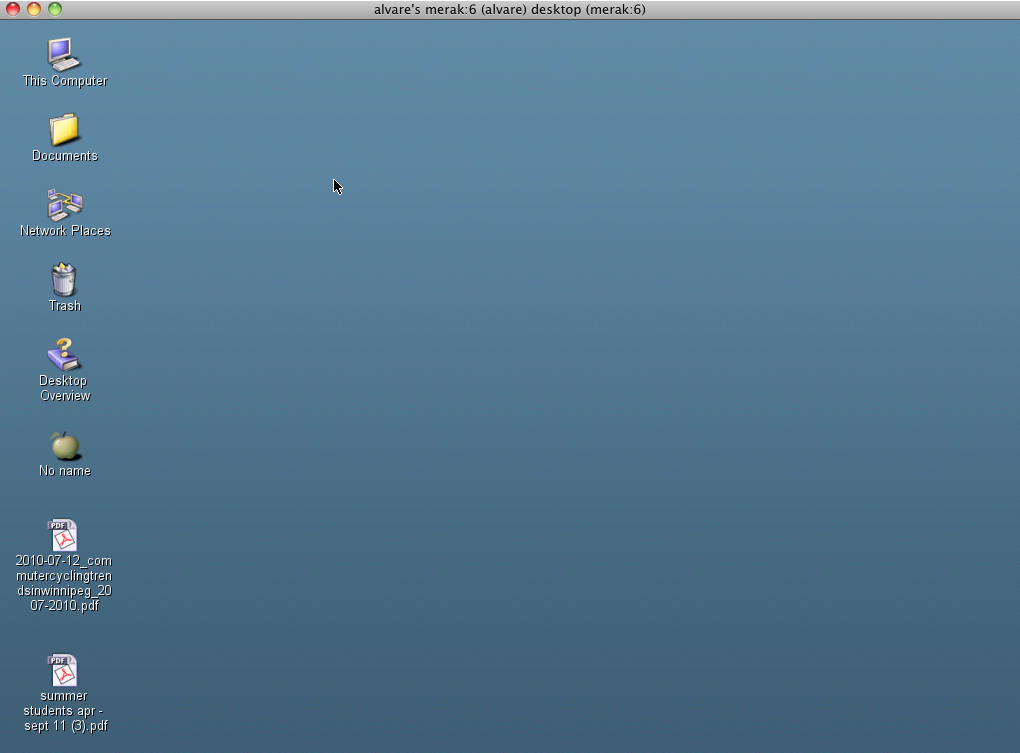Click the summer students PDF file icon
Image resolution: width=1020 pixels, height=753 pixels.
tap(63, 670)
